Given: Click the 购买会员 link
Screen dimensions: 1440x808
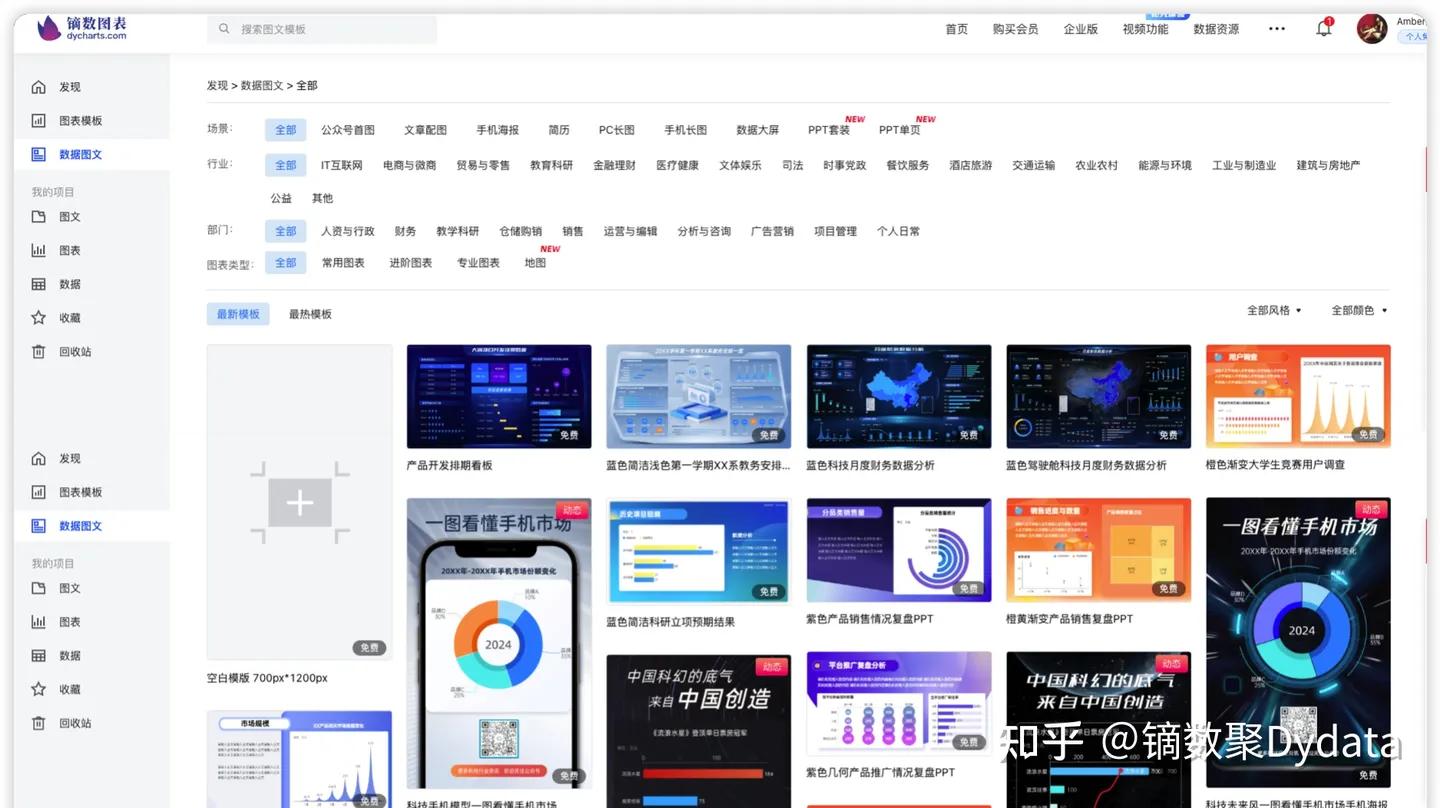Looking at the screenshot, I should [1016, 28].
